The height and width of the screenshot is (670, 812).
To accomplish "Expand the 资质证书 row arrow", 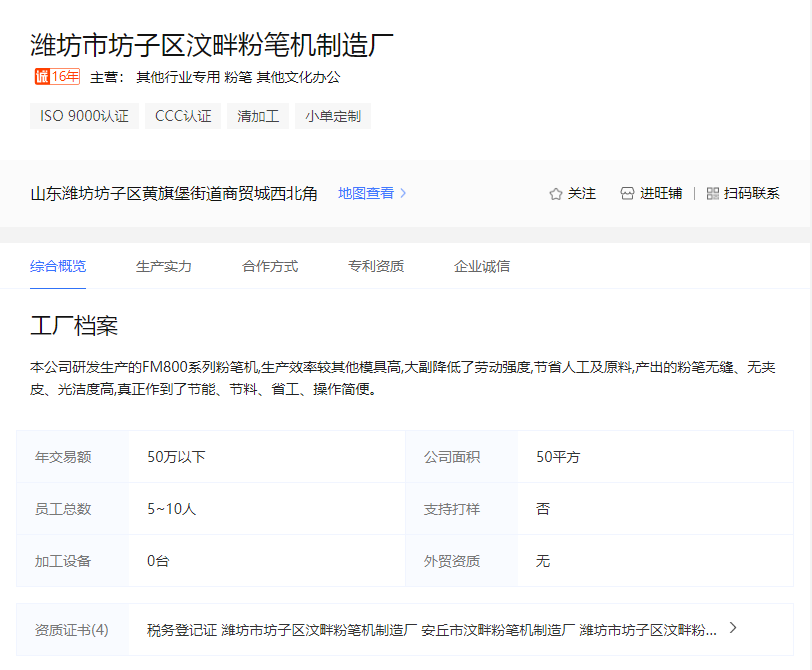I will [x=733, y=628].
